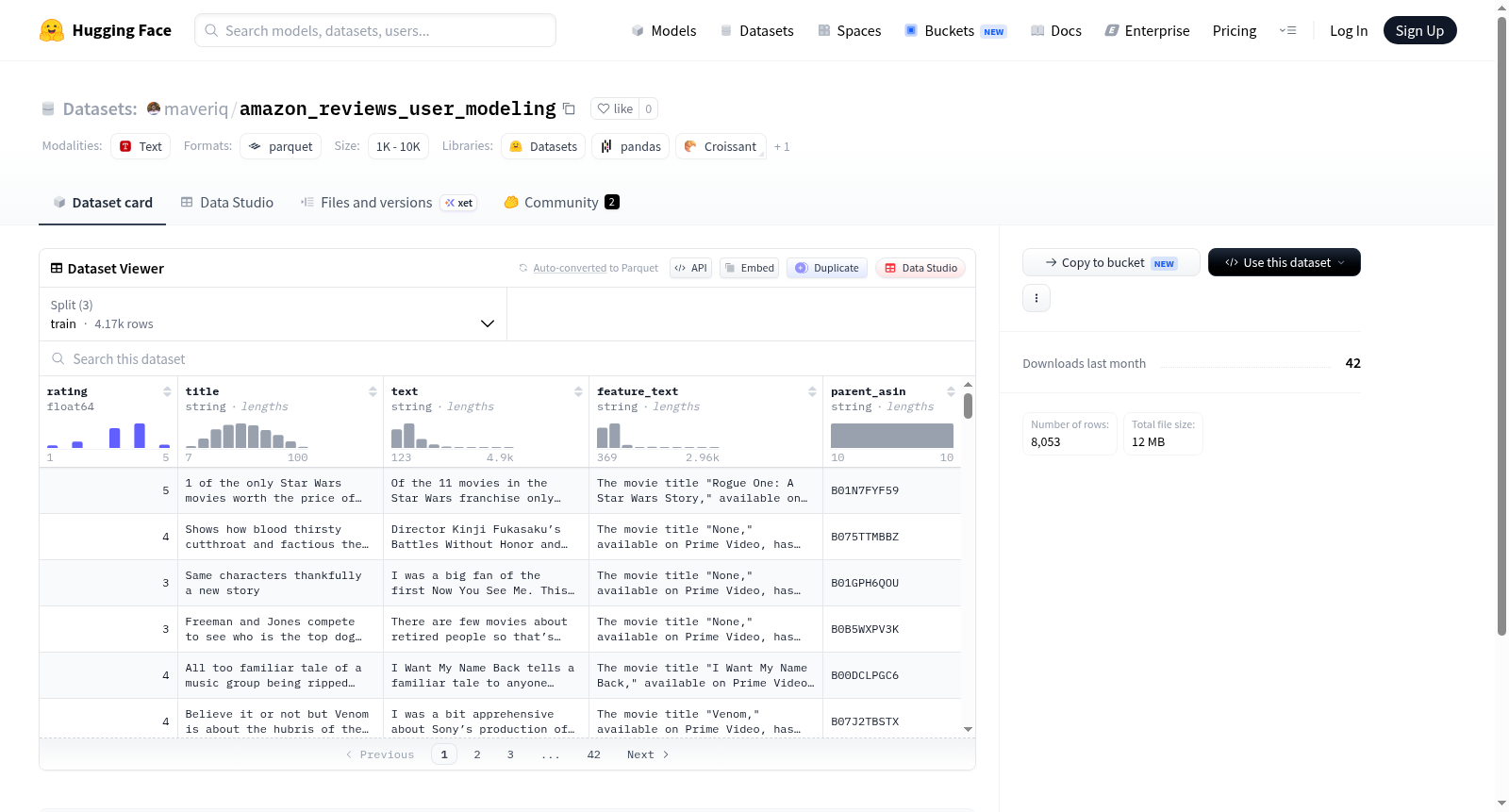The width and height of the screenshot is (1509, 812).
Task: Sort by parent_asin column arrows
Action: click(x=951, y=391)
